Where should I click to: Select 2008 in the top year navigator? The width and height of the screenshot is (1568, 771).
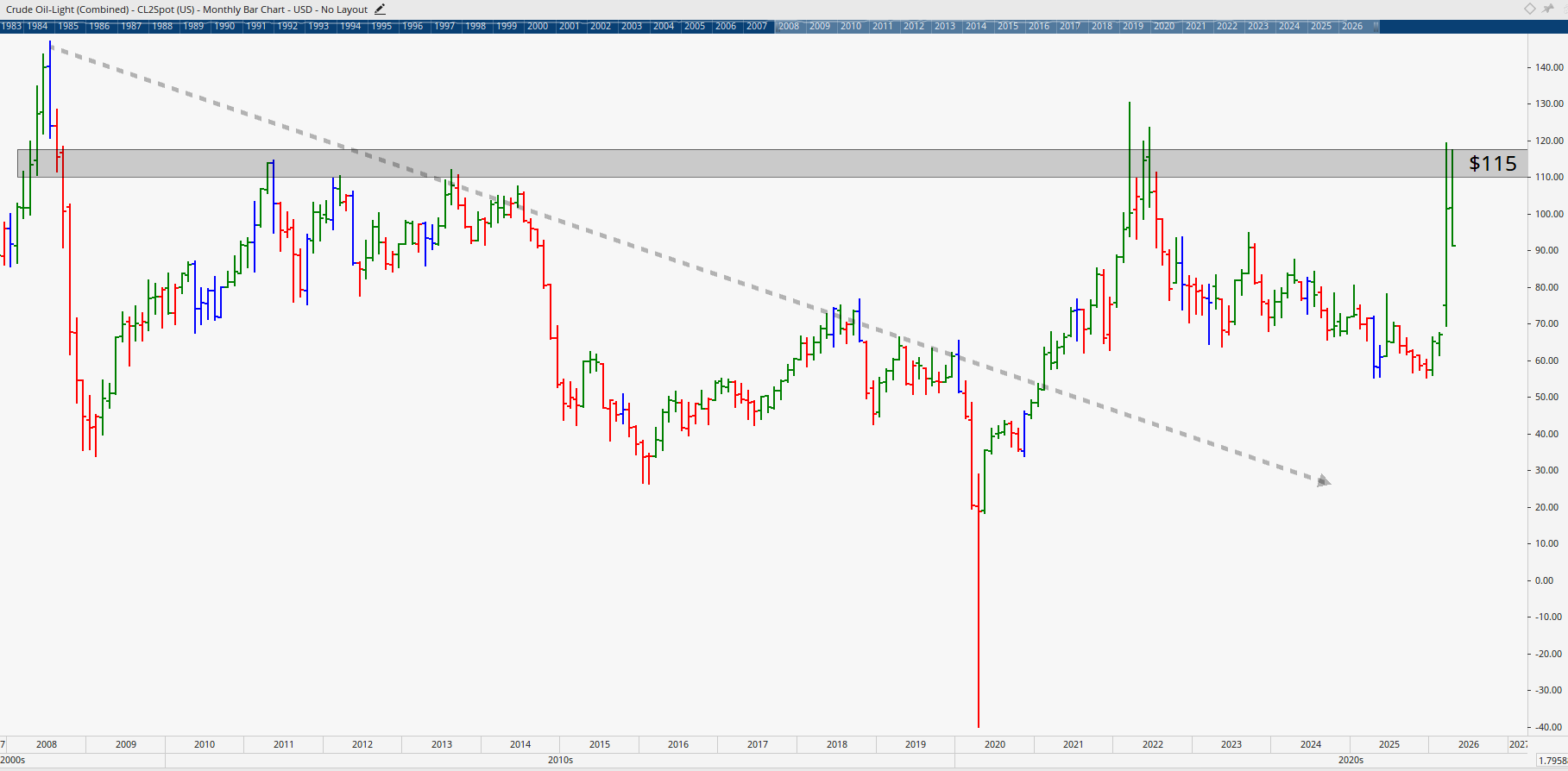coord(789,27)
